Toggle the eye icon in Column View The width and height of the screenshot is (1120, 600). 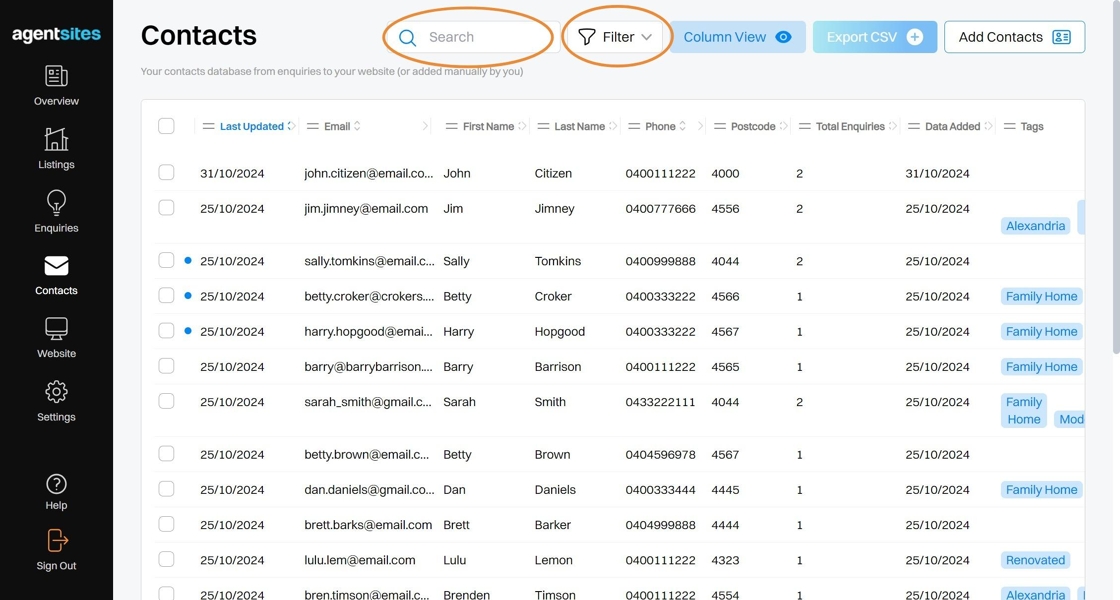click(784, 37)
